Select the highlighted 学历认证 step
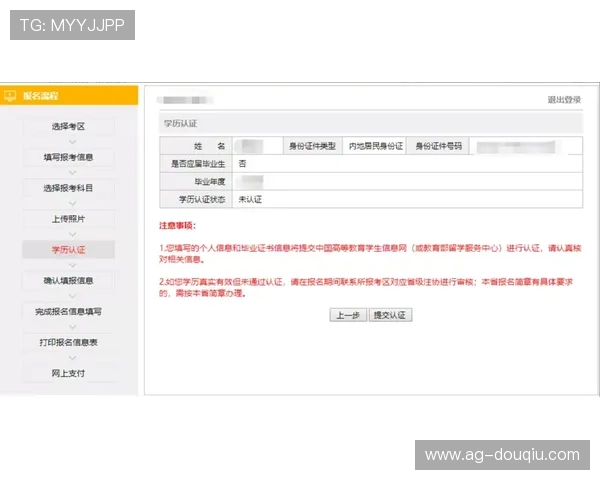This screenshot has width=600, height=480. (68, 250)
